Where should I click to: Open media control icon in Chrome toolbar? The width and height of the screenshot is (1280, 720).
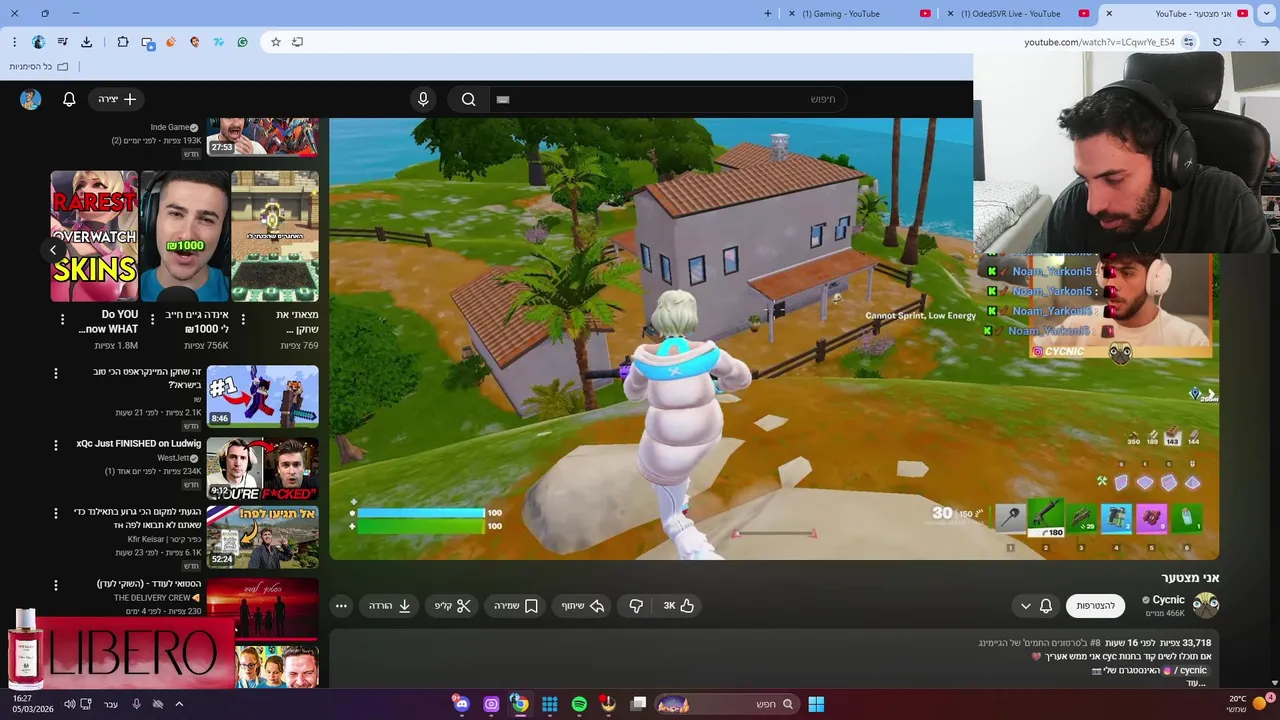(x=62, y=42)
